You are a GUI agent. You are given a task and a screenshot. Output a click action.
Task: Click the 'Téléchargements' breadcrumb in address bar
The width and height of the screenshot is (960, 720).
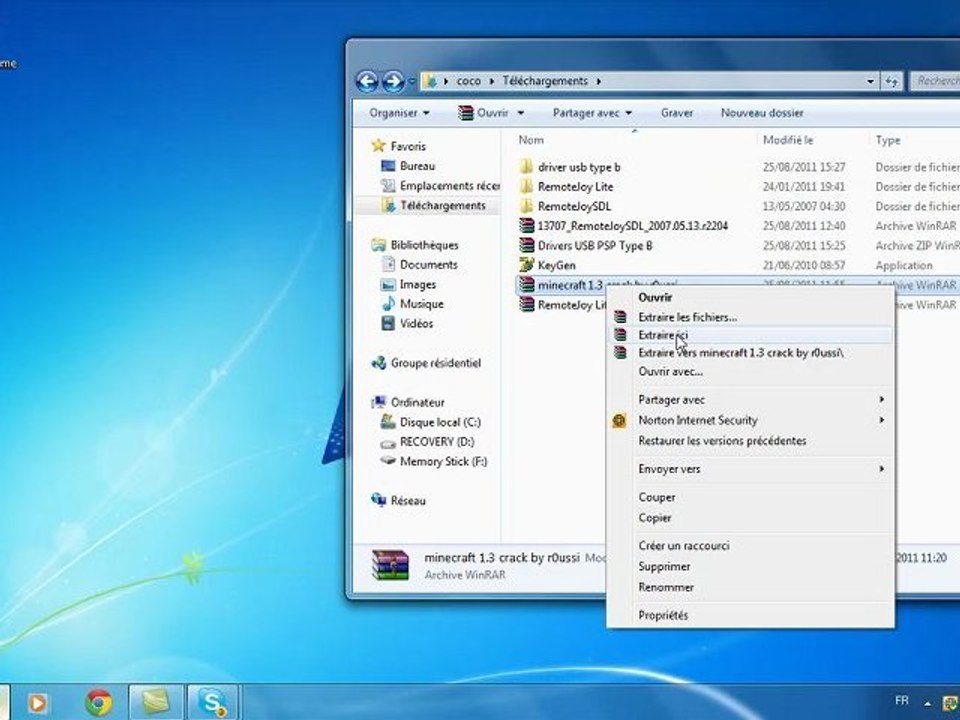pos(545,81)
